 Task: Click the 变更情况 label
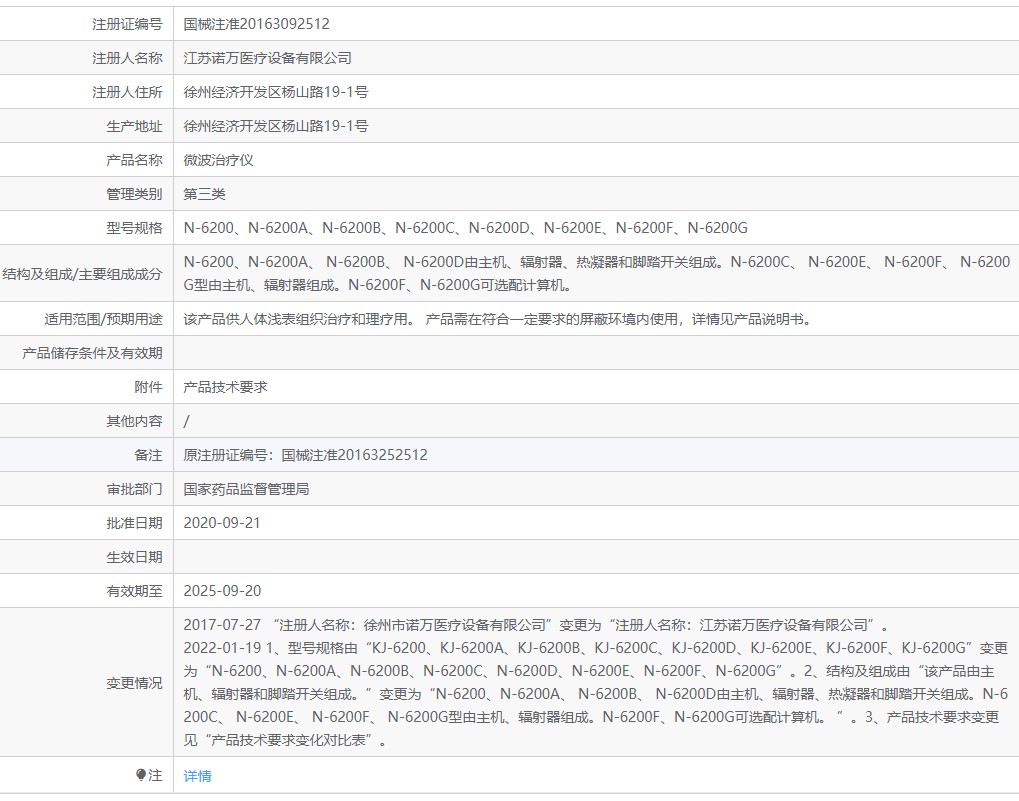[135, 683]
